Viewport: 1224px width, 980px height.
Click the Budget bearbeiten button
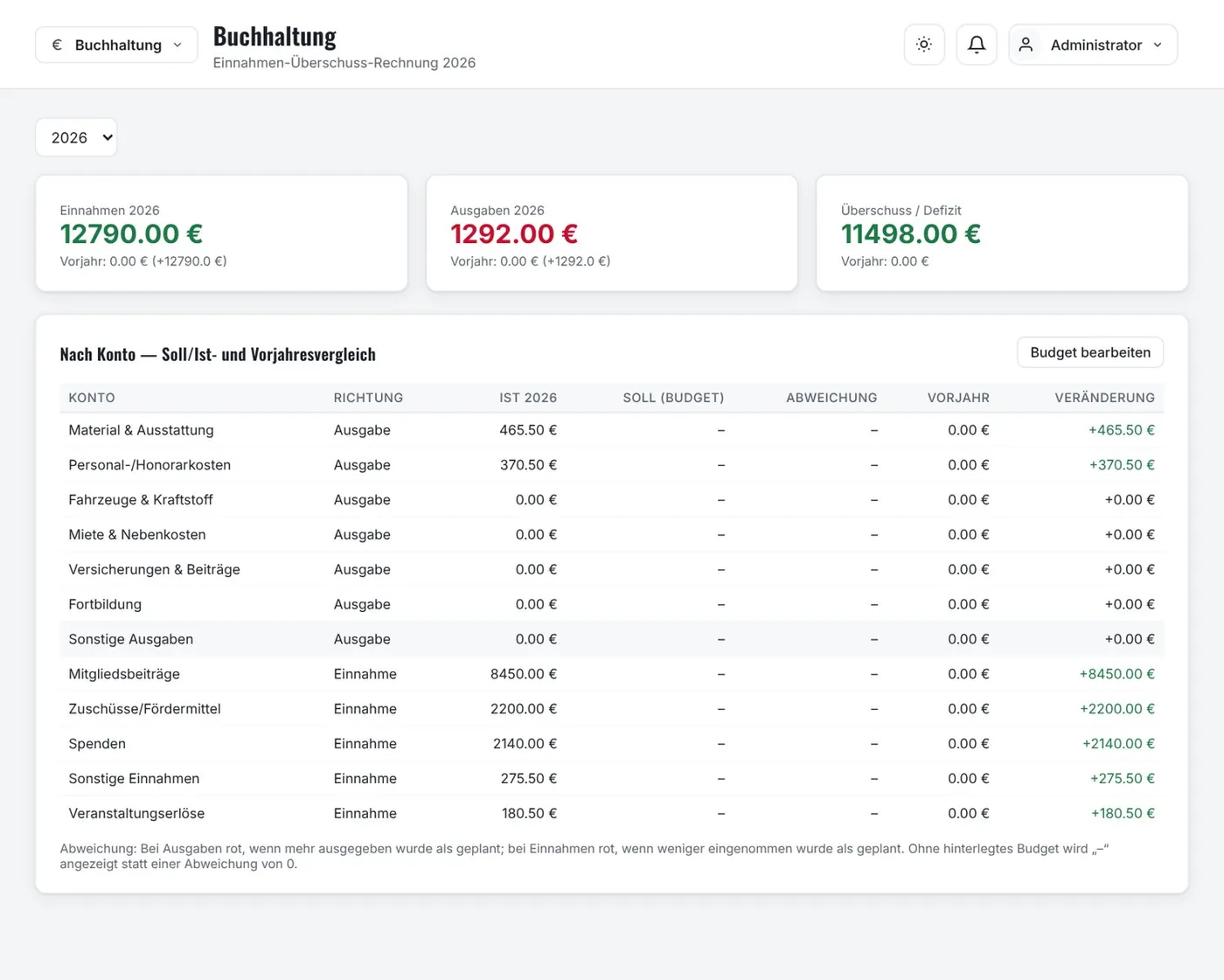pos(1090,352)
